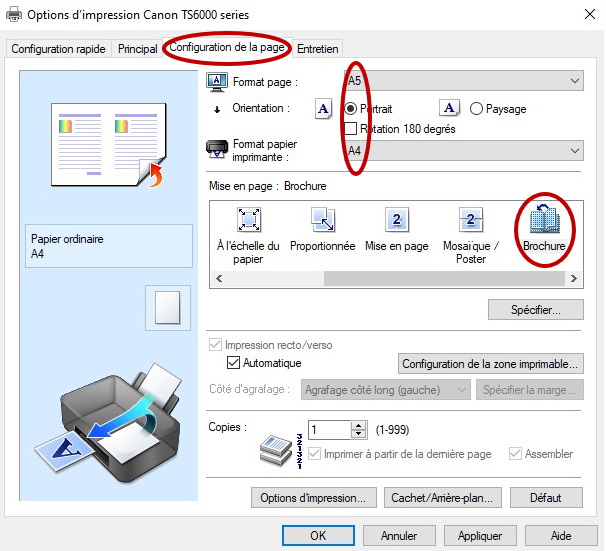Close the print options dialog window
606x551 pixels.
[590, 15]
